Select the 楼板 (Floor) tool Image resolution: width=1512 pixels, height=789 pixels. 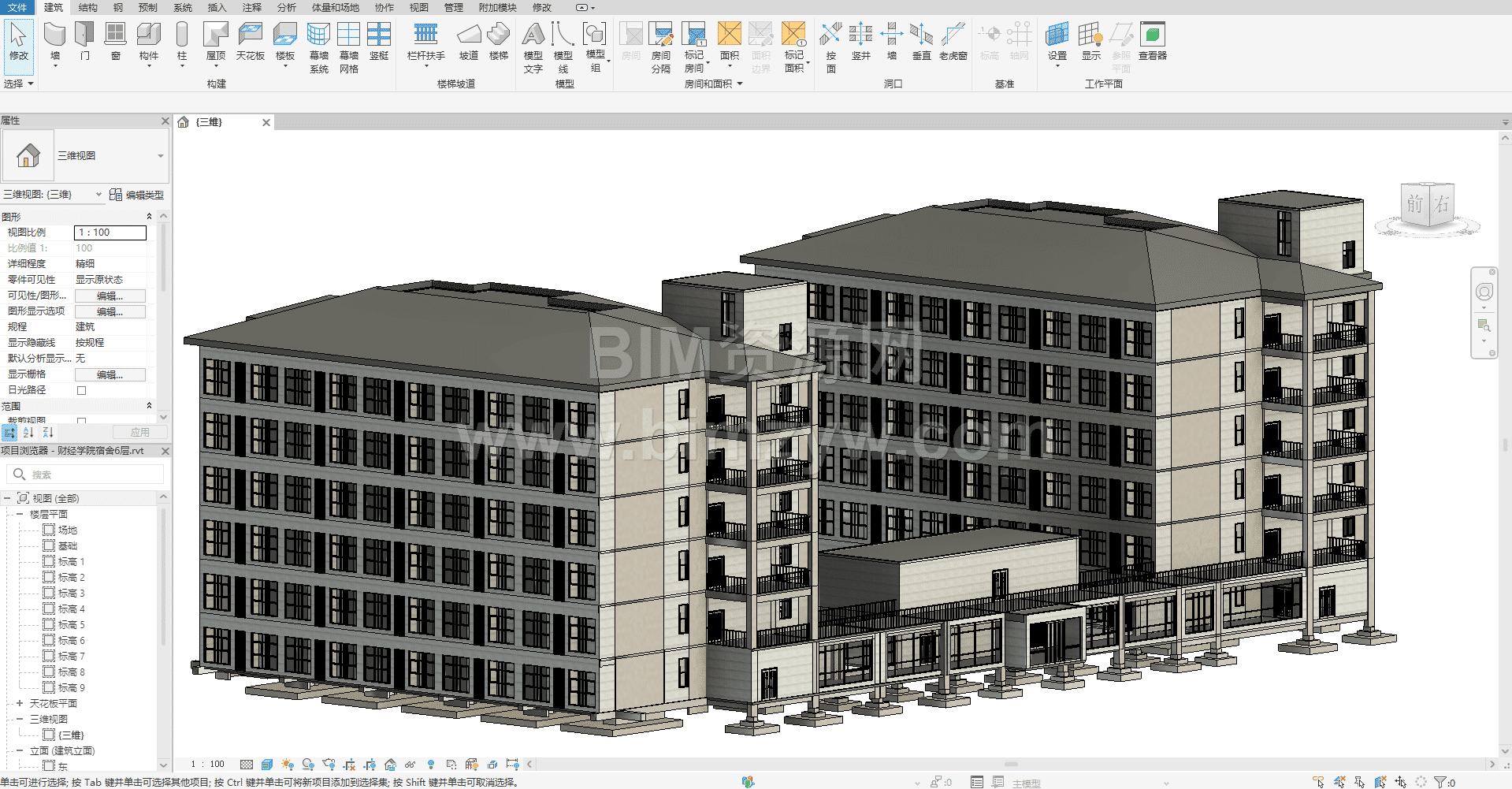[x=285, y=41]
